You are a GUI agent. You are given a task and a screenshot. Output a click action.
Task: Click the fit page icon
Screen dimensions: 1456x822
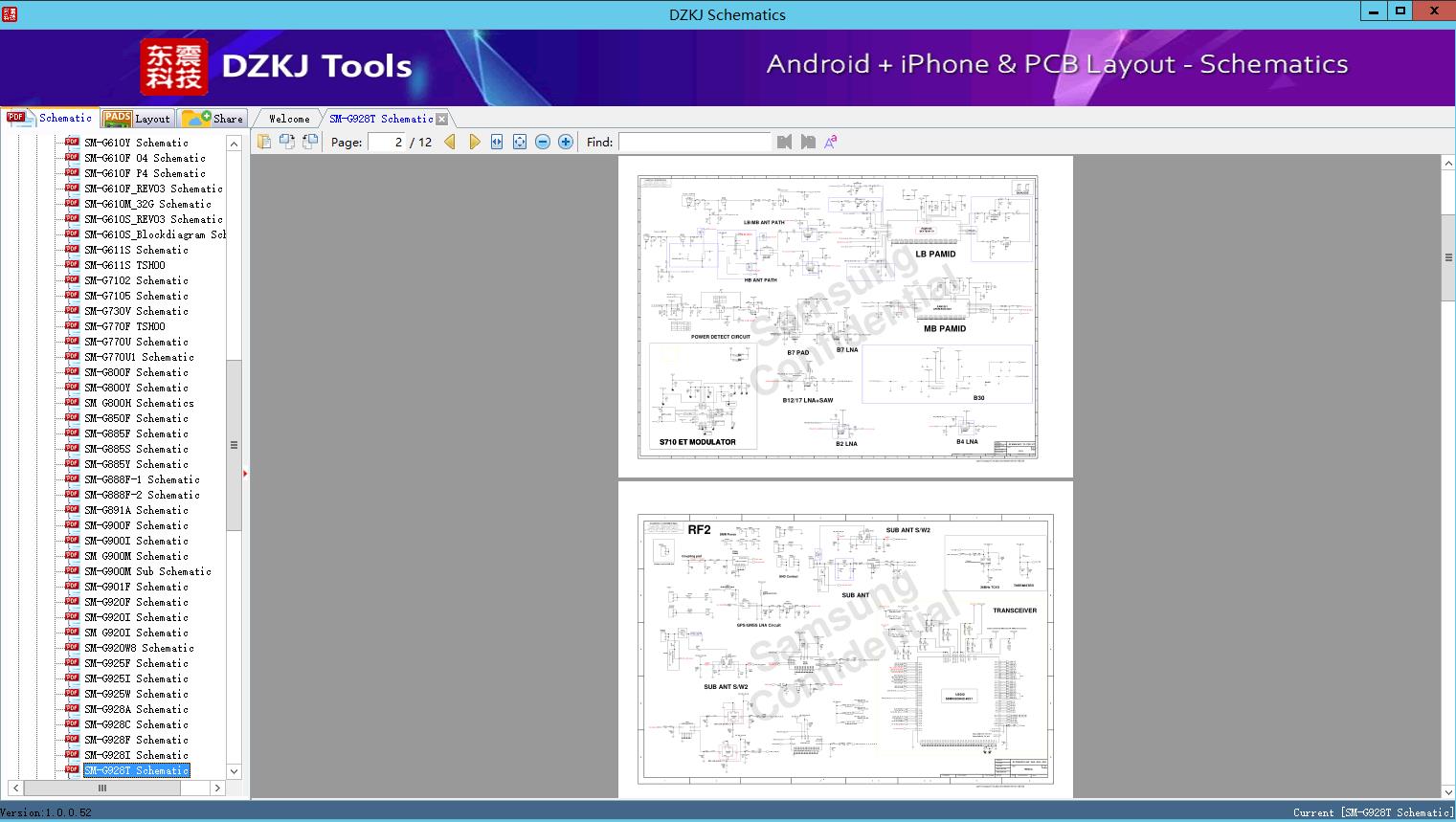point(520,142)
